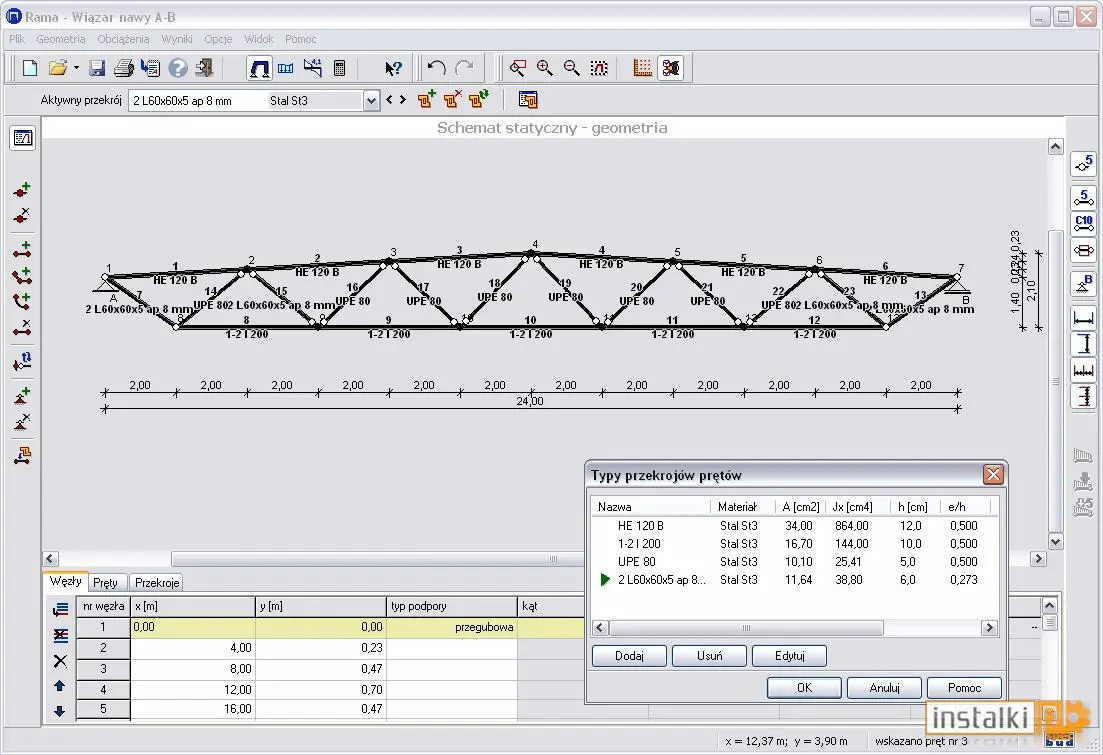Open the Wyniki menu
This screenshot has height=755, width=1103.
pyautogui.click(x=177, y=39)
